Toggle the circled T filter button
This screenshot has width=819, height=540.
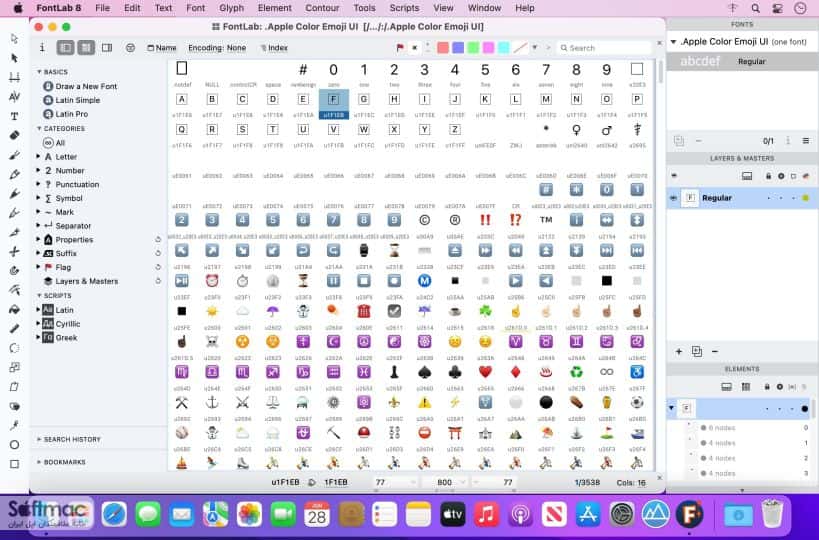130,48
